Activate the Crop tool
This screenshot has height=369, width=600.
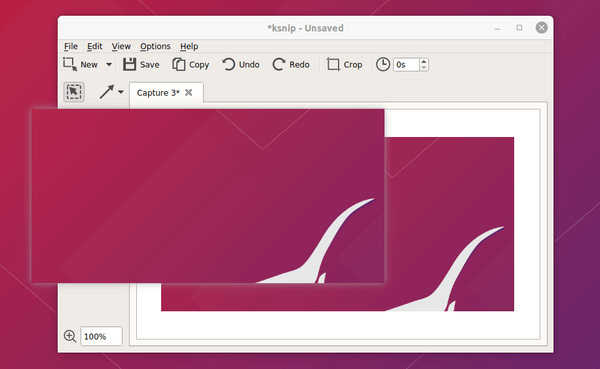[x=333, y=64]
